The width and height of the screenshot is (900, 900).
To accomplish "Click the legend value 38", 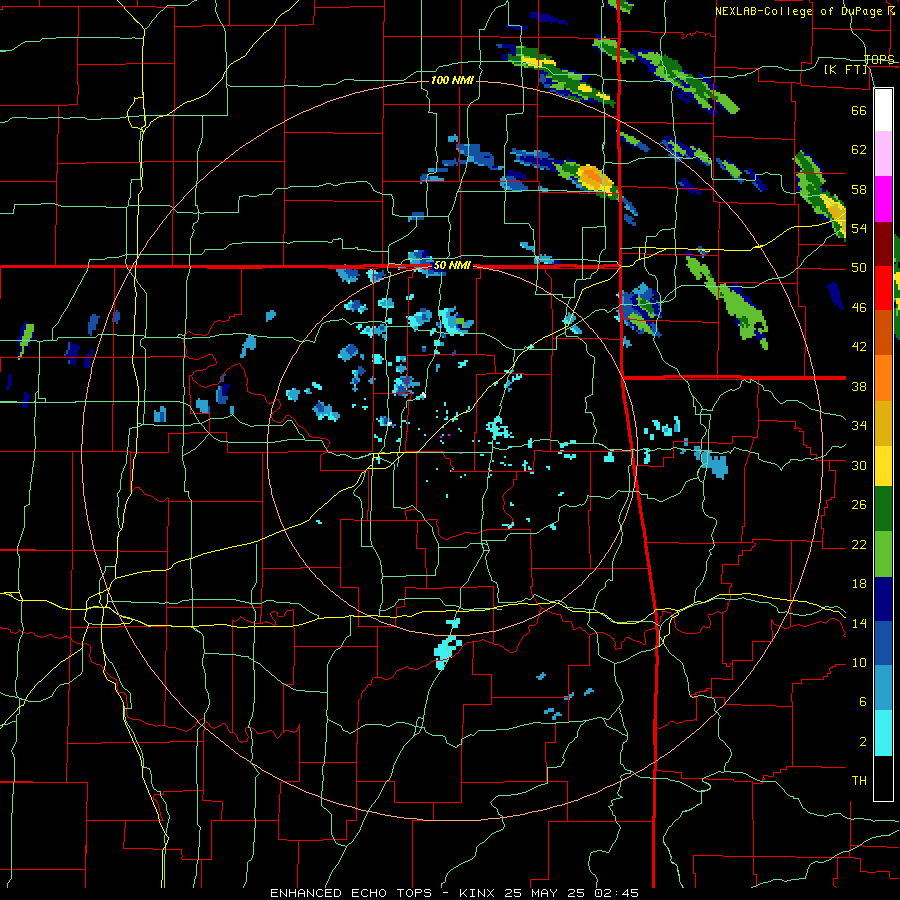I will click(859, 386).
